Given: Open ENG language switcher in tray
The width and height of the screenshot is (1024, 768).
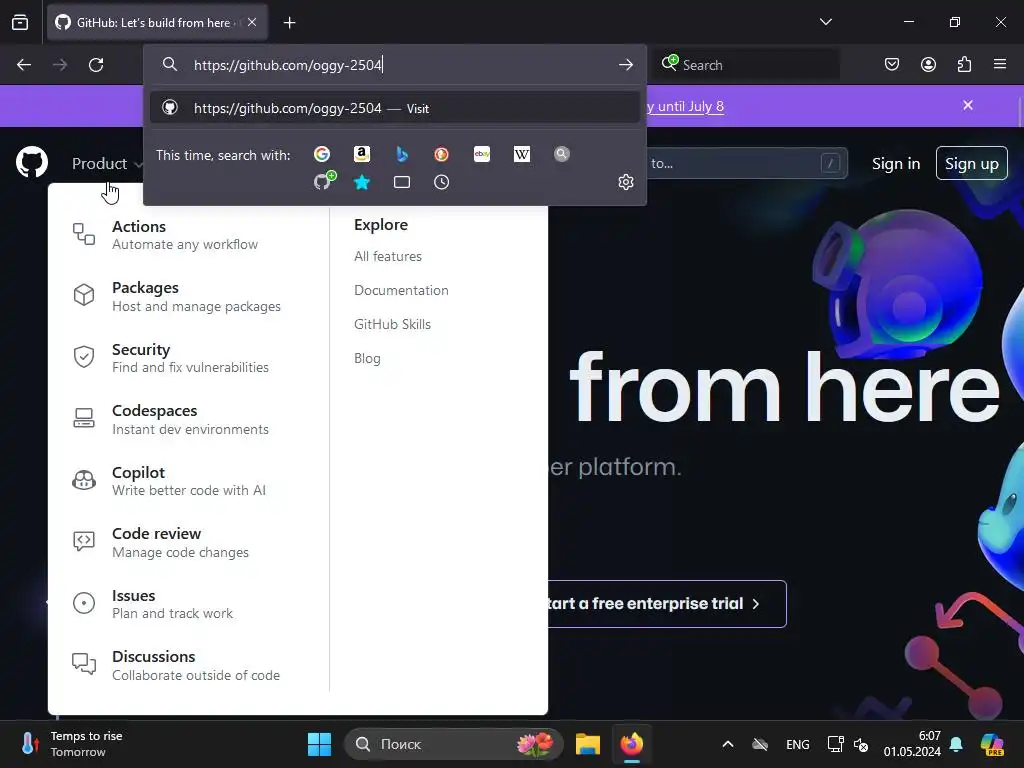Looking at the screenshot, I should coord(797,744).
